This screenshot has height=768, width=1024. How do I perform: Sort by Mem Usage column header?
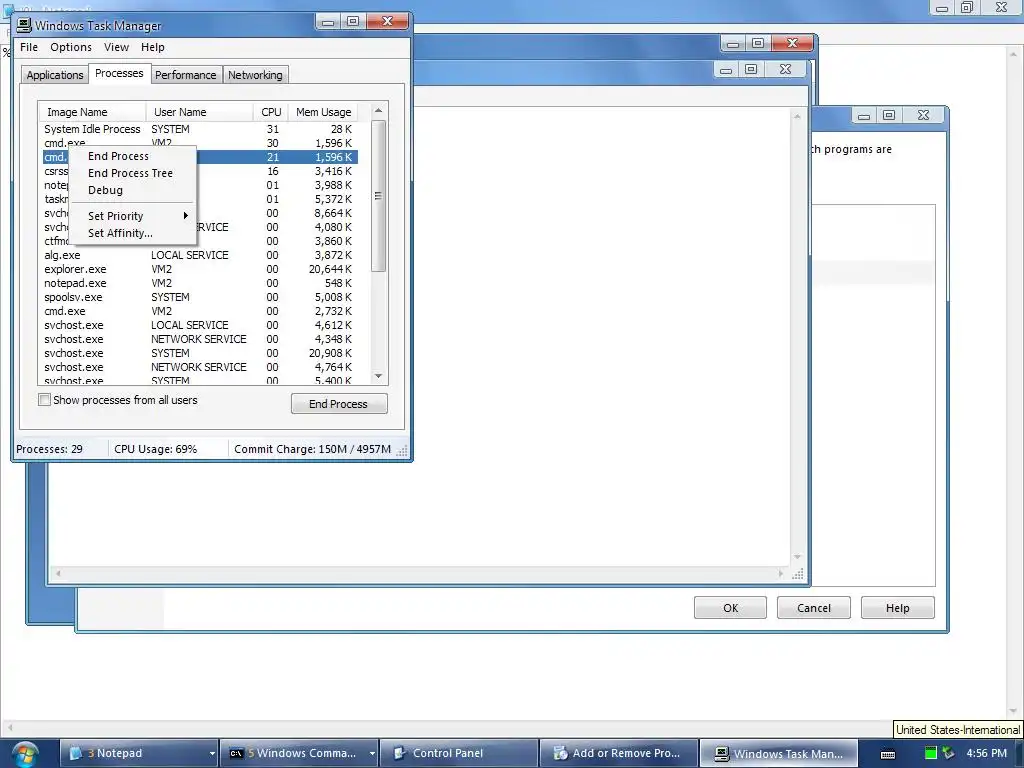(x=323, y=112)
